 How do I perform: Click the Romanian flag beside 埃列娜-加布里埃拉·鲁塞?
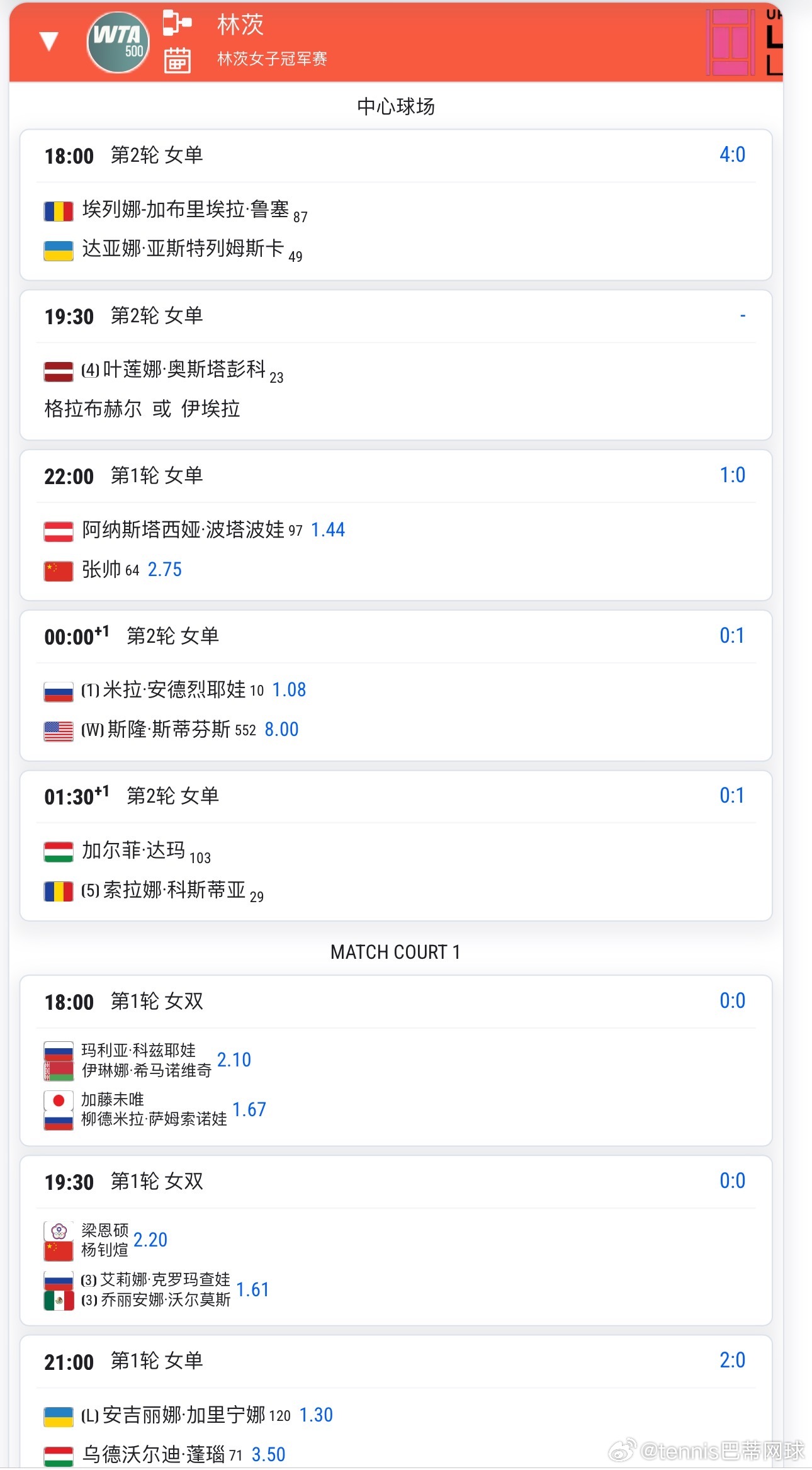click(59, 211)
